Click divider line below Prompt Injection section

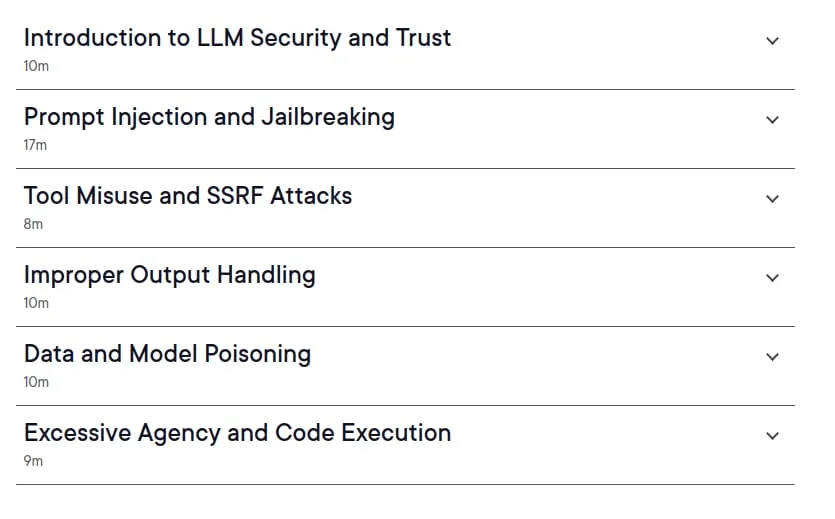click(x=405, y=169)
